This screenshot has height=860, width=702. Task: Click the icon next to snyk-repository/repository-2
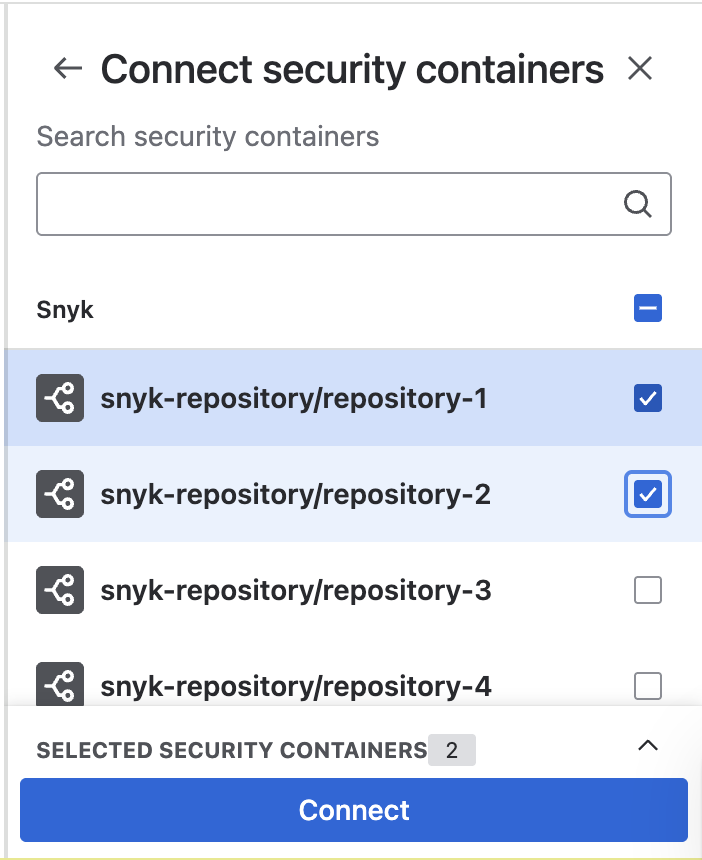(60, 494)
